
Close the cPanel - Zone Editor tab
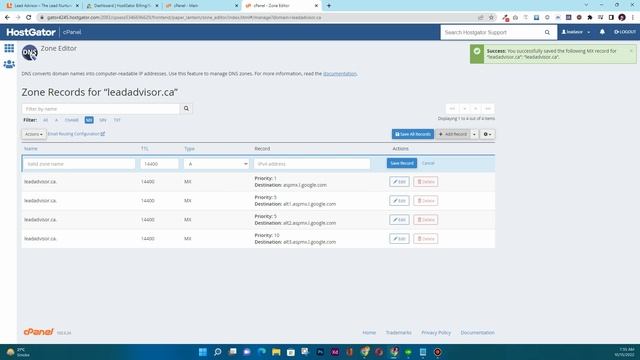pos(316,6)
